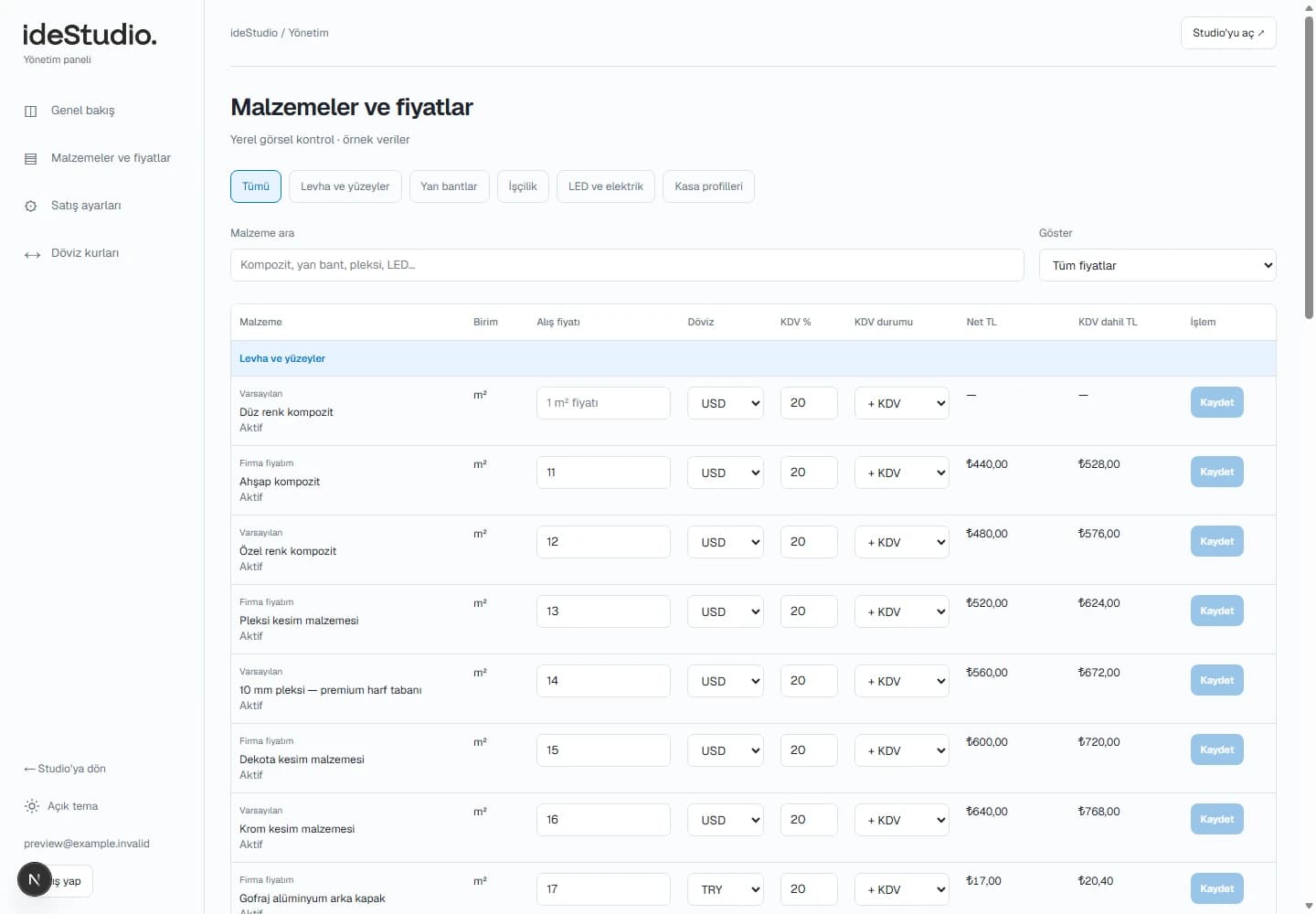The height and width of the screenshot is (914, 1316).
Task: Click the sun icon for Açık tema
Action: [x=32, y=806]
